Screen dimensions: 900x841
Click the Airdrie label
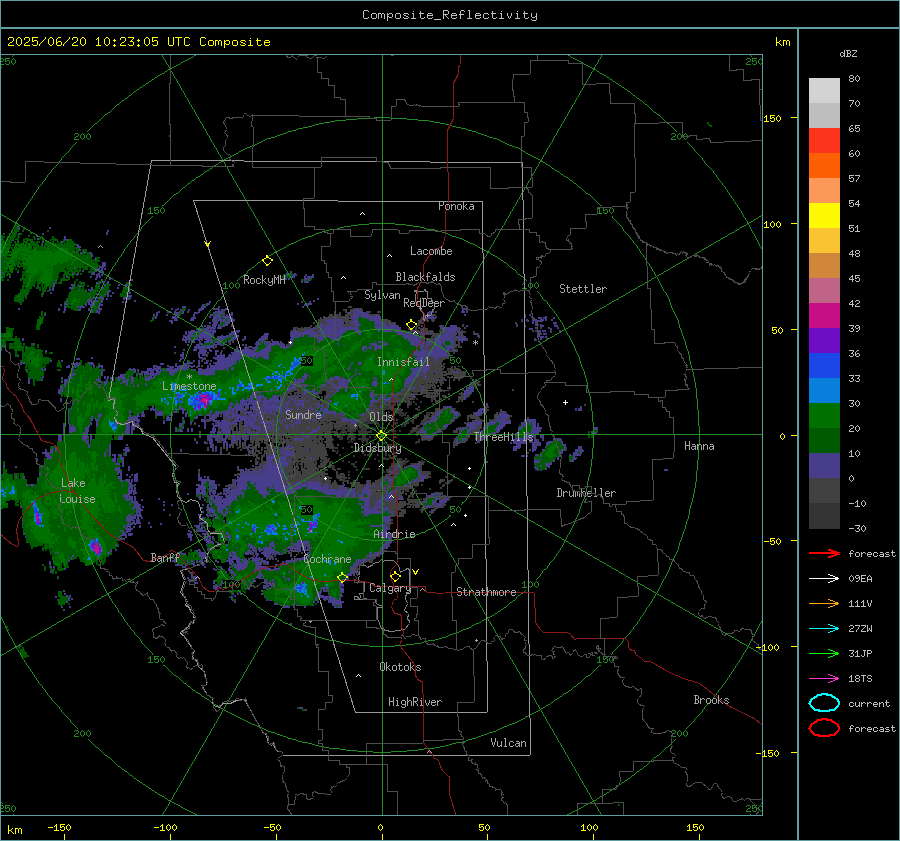tap(394, 534)
